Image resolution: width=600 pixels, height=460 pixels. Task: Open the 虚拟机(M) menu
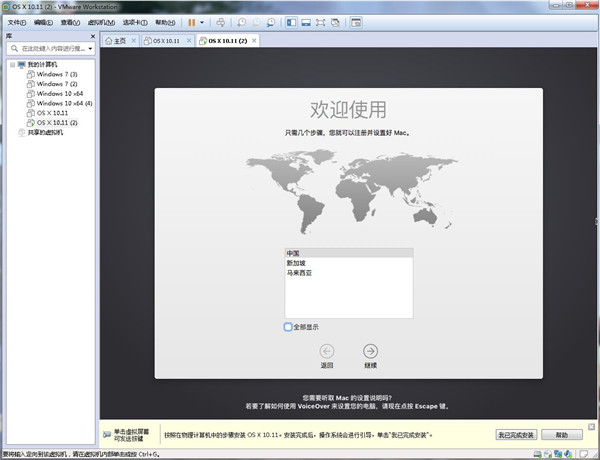pyautogui.click(x=101, y=23)
